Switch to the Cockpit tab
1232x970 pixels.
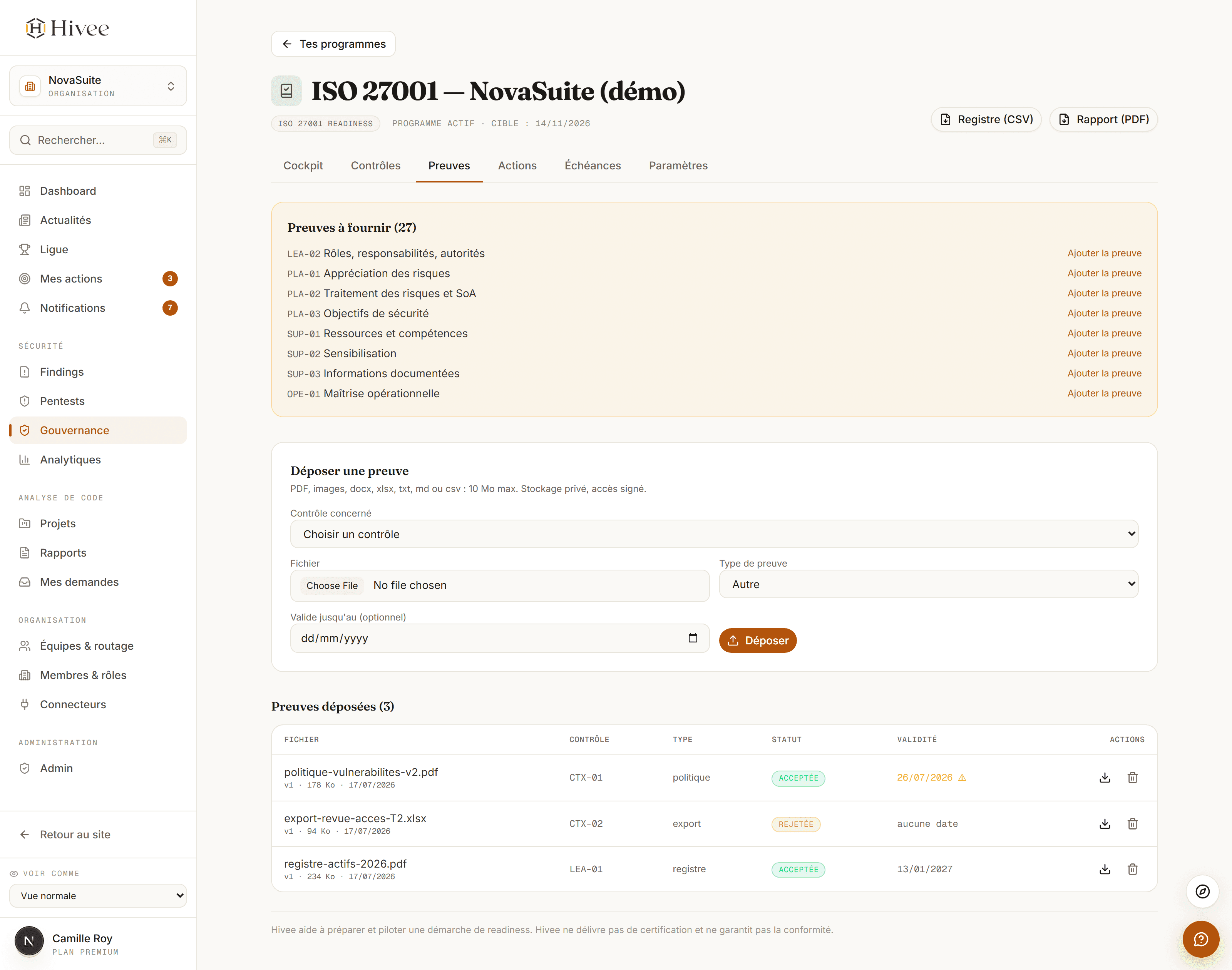click(x=303, y=165)
